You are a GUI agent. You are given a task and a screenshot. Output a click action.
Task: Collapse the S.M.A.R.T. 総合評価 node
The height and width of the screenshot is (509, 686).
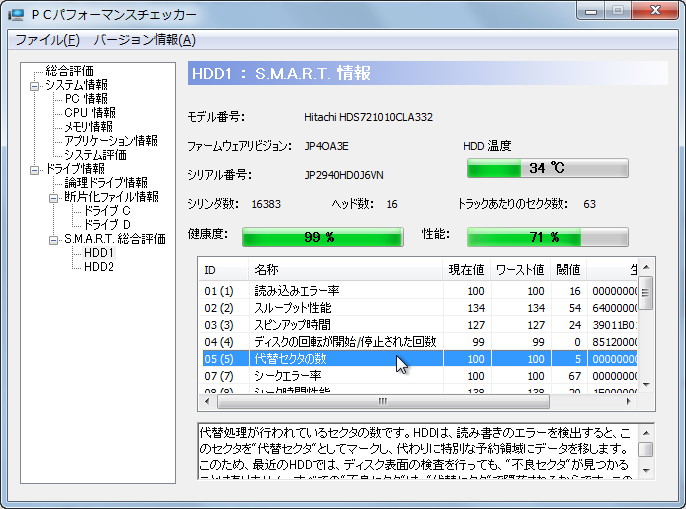click(53, 240)
